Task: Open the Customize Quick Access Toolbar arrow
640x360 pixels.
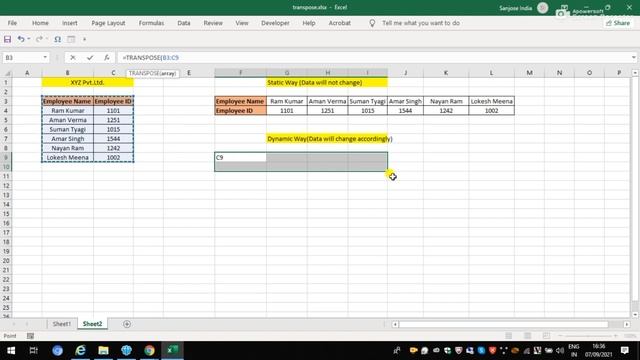Action: point(84,40)
